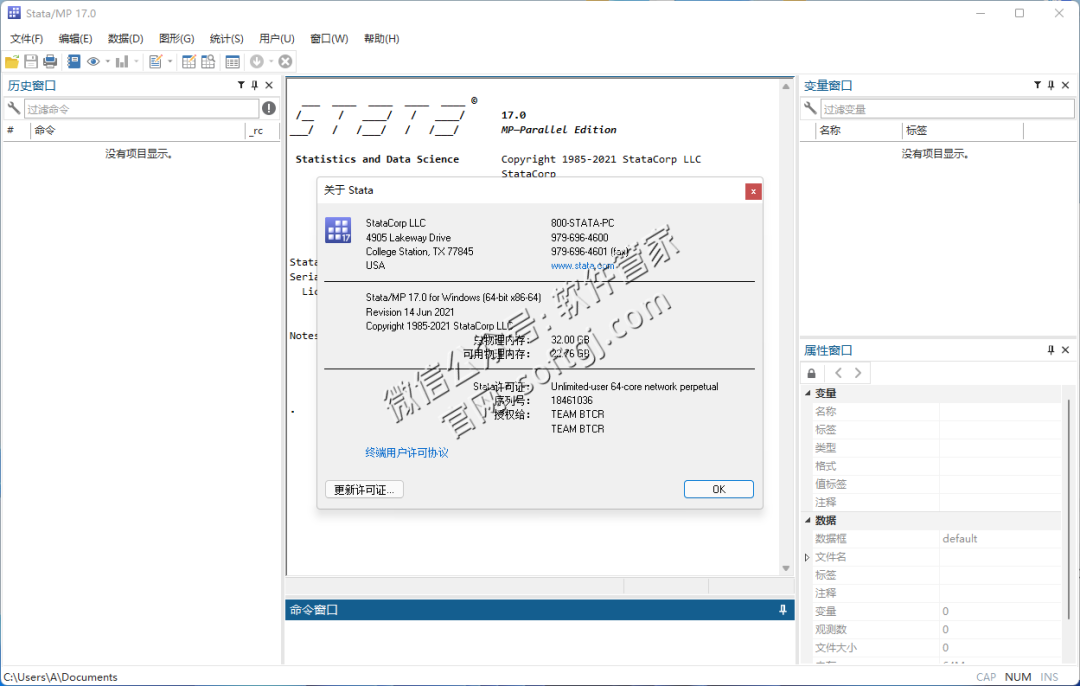
Task: Click the Break (stop) icon on the toolbar
Action: click(285, 61)
